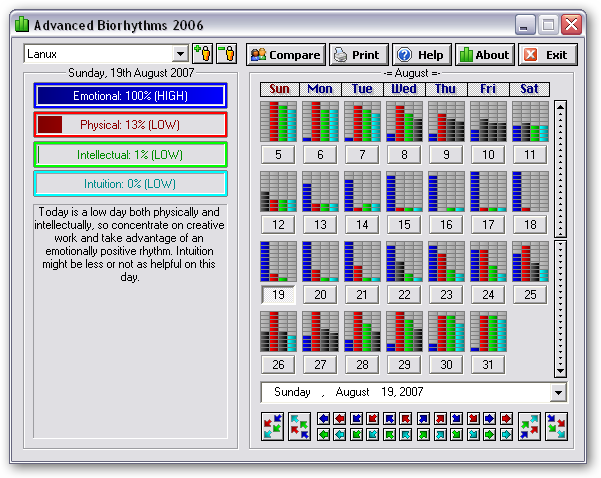The height and width of the screenshot is (478, 601).
Task: Click the Print button
Action: (359, 54)
